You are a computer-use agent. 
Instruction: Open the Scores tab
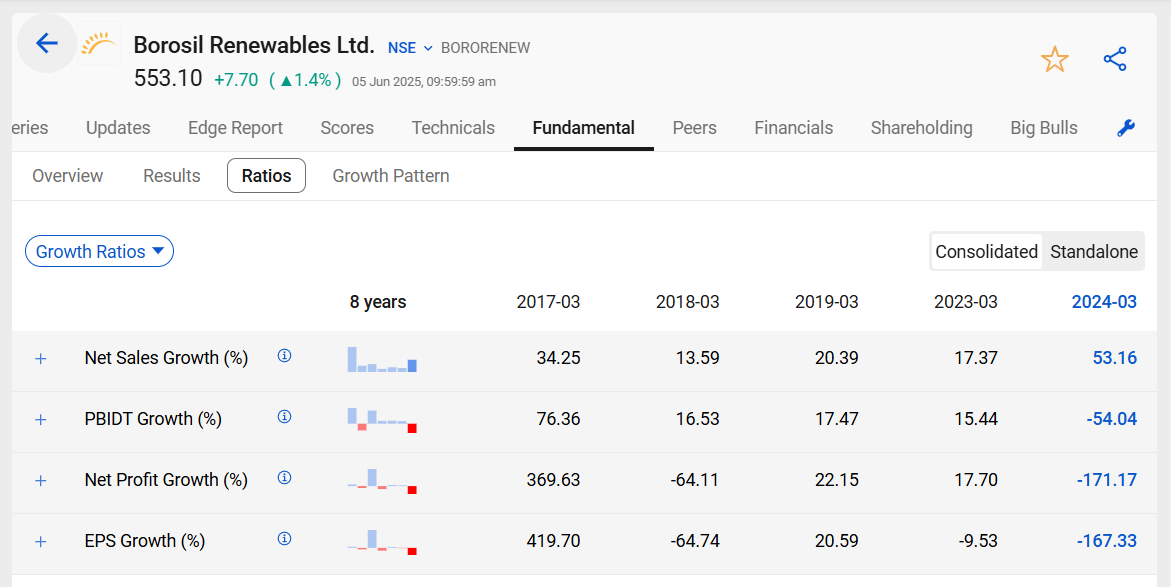(x=347, y=128)
